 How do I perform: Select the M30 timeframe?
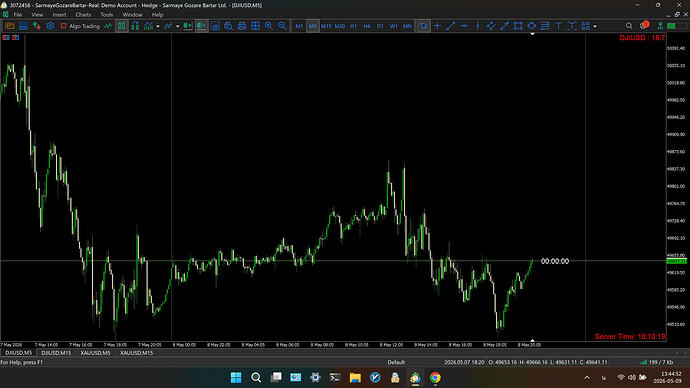tap(340, 26)
